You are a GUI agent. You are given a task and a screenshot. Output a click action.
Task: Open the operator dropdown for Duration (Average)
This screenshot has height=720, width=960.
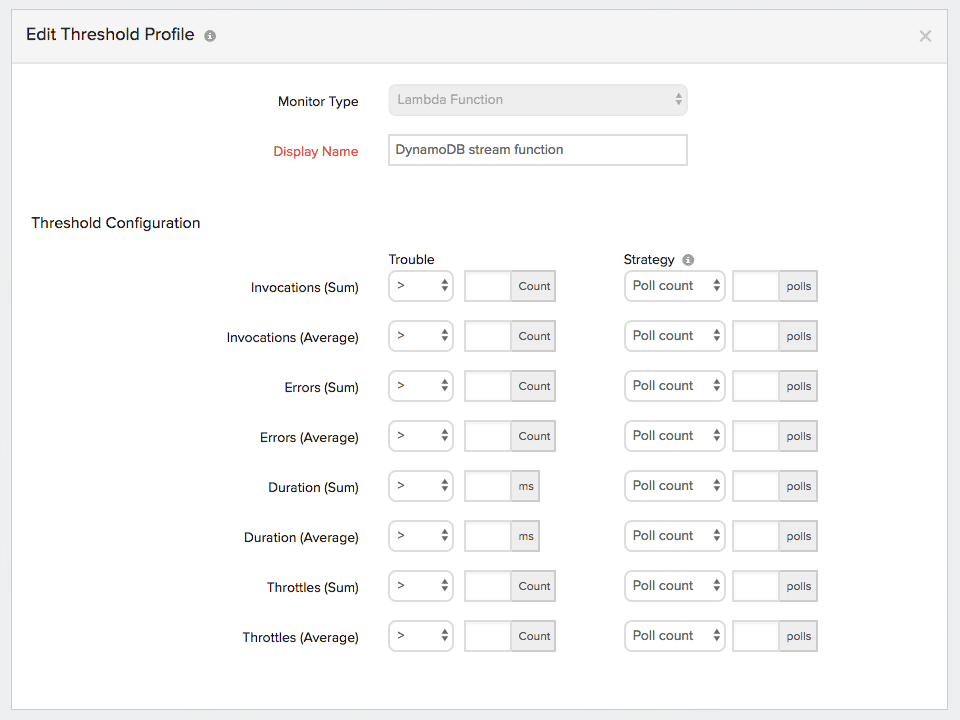coord(420,536)
